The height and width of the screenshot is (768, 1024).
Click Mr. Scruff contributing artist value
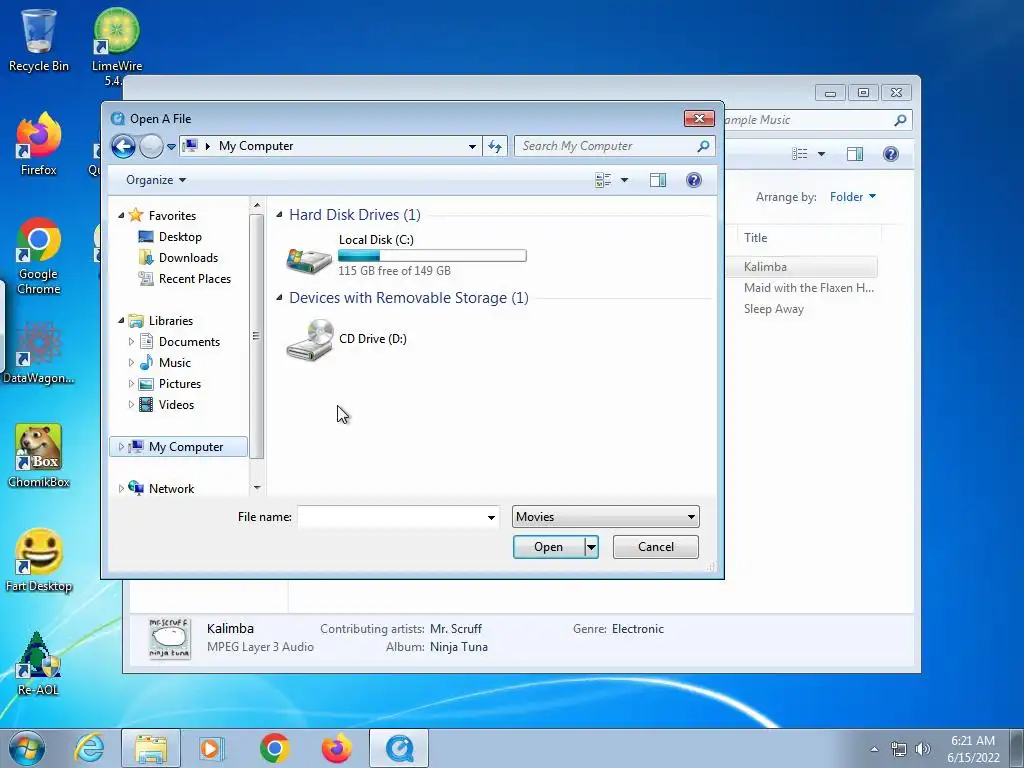(x=455, y=629)
